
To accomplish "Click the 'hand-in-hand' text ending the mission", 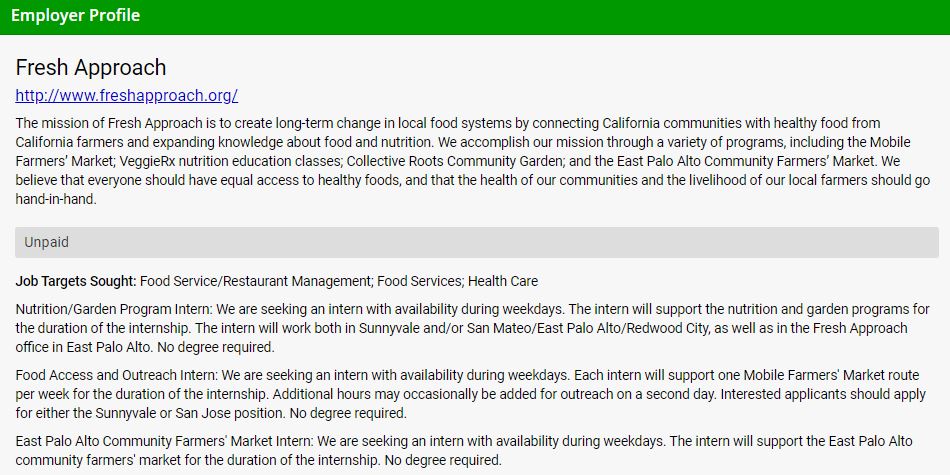I will point(58,199).
